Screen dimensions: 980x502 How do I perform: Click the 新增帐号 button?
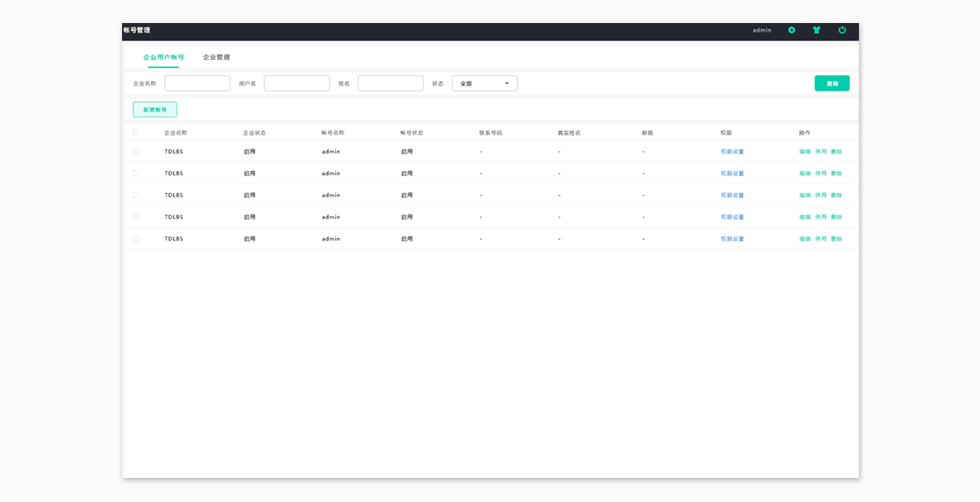pos(155,110)
